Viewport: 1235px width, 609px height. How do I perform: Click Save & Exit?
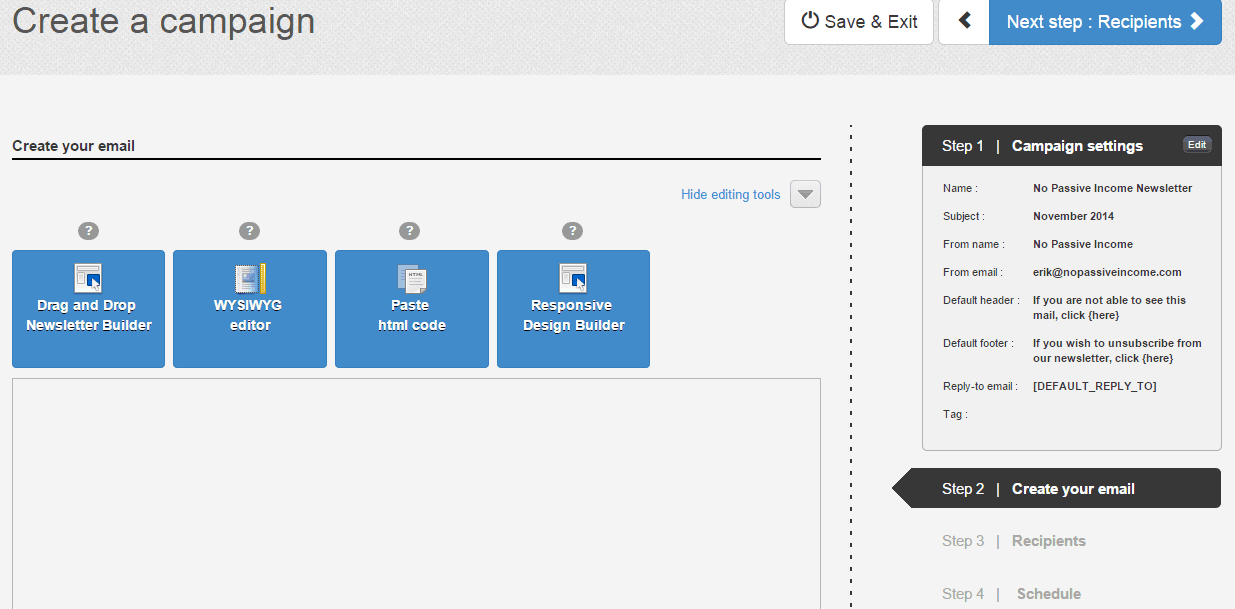tap(858, 21)
